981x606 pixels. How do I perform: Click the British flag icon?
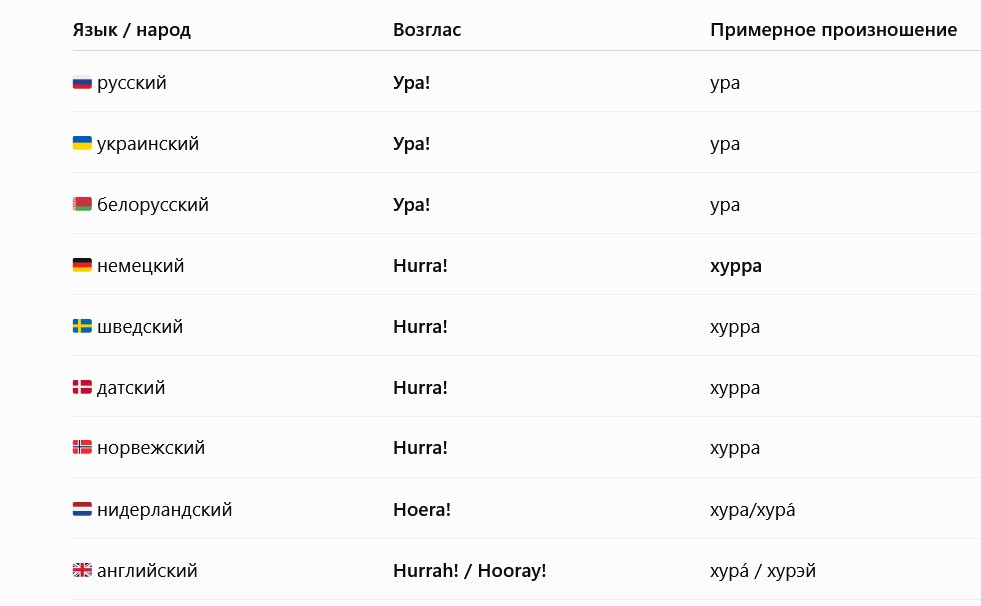82,570
